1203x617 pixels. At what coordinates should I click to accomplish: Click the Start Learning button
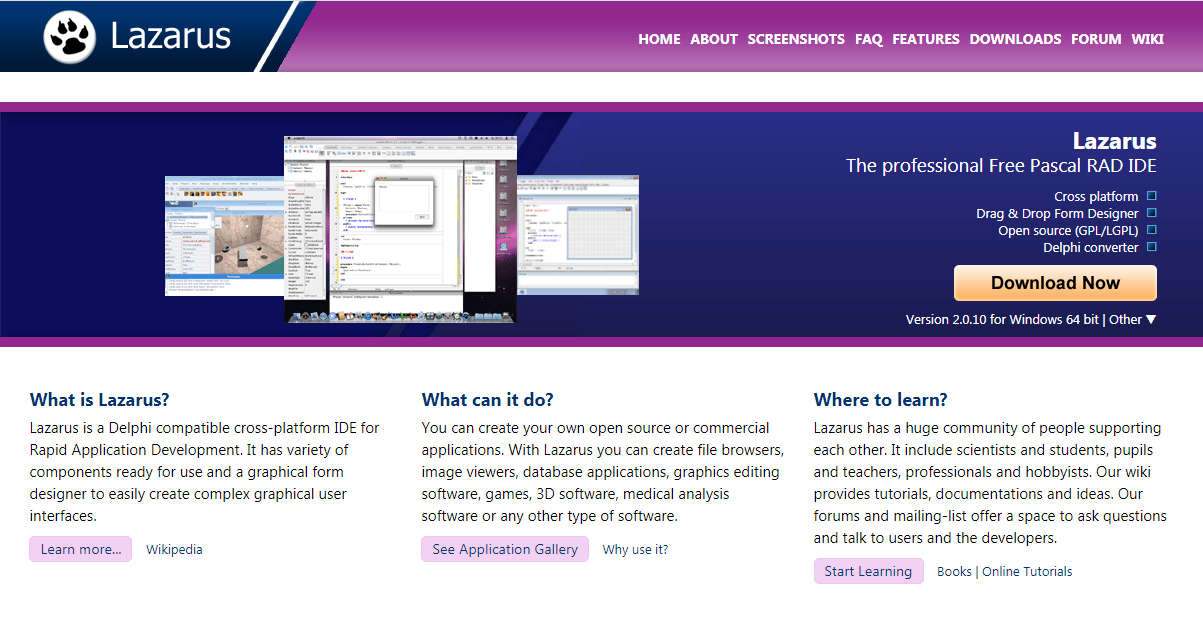point(868,571)
